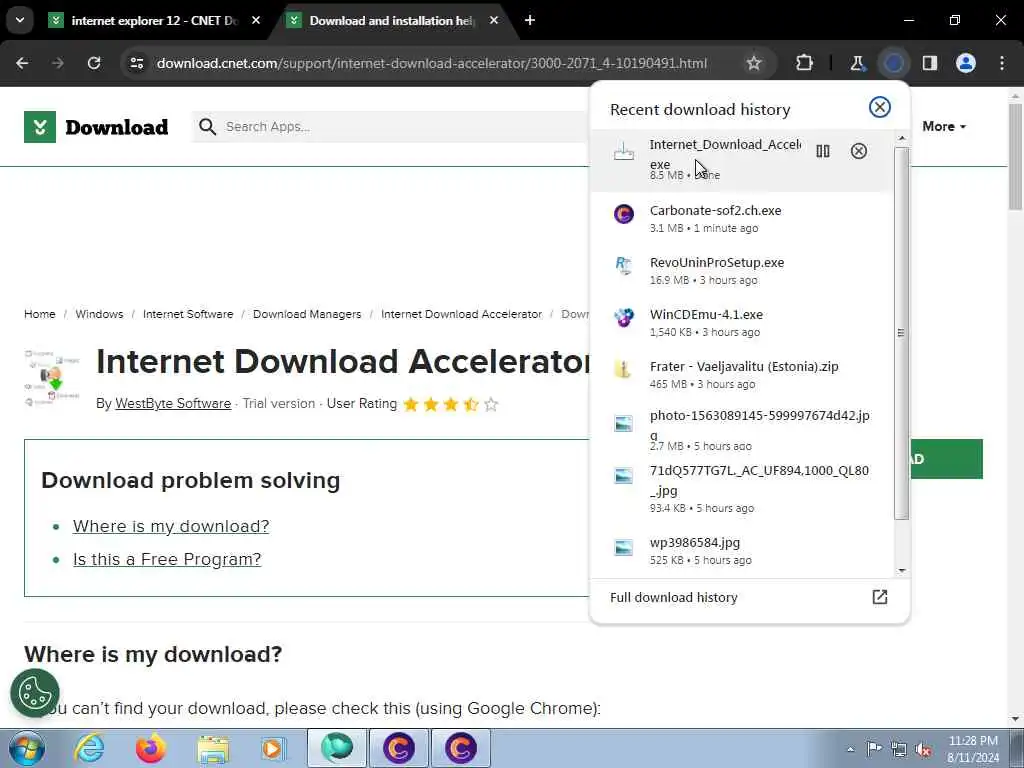The image size is (1024, 768).
Task: Expand the More menu
Action: [x=944, y=127]
